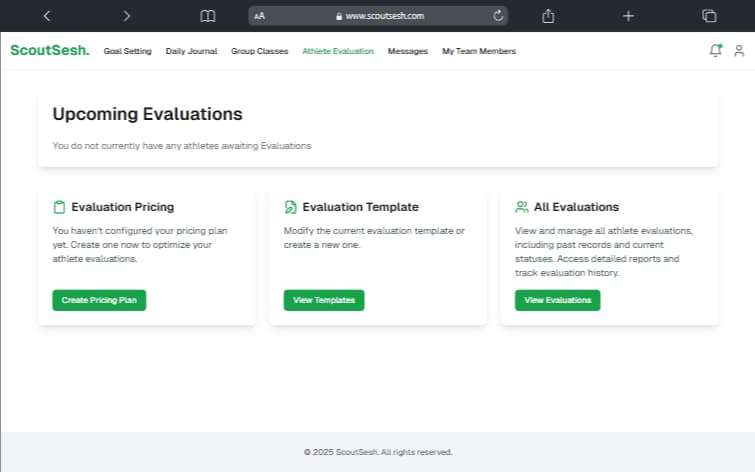This screenshot has height=472, width=755.
Task: Open the Safari bookmarks book icon
Action: [x=207, y=16]
